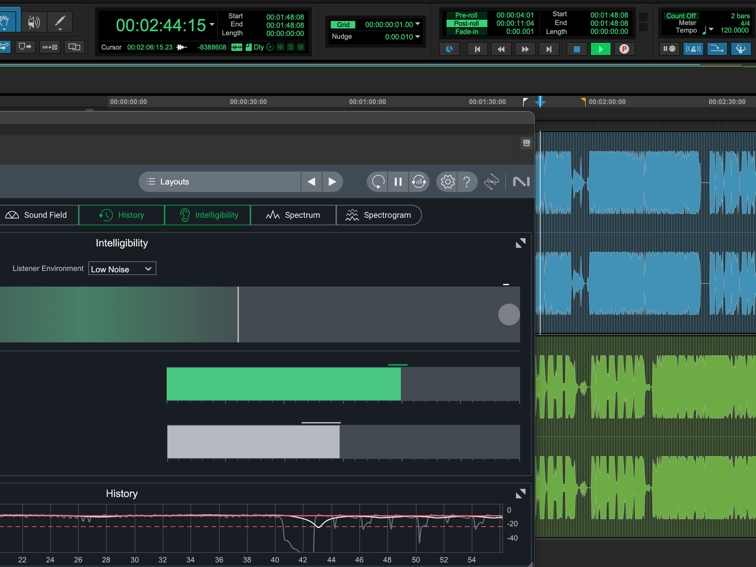Return to zero in transport
756x567 pixels.
click(477, 49)
